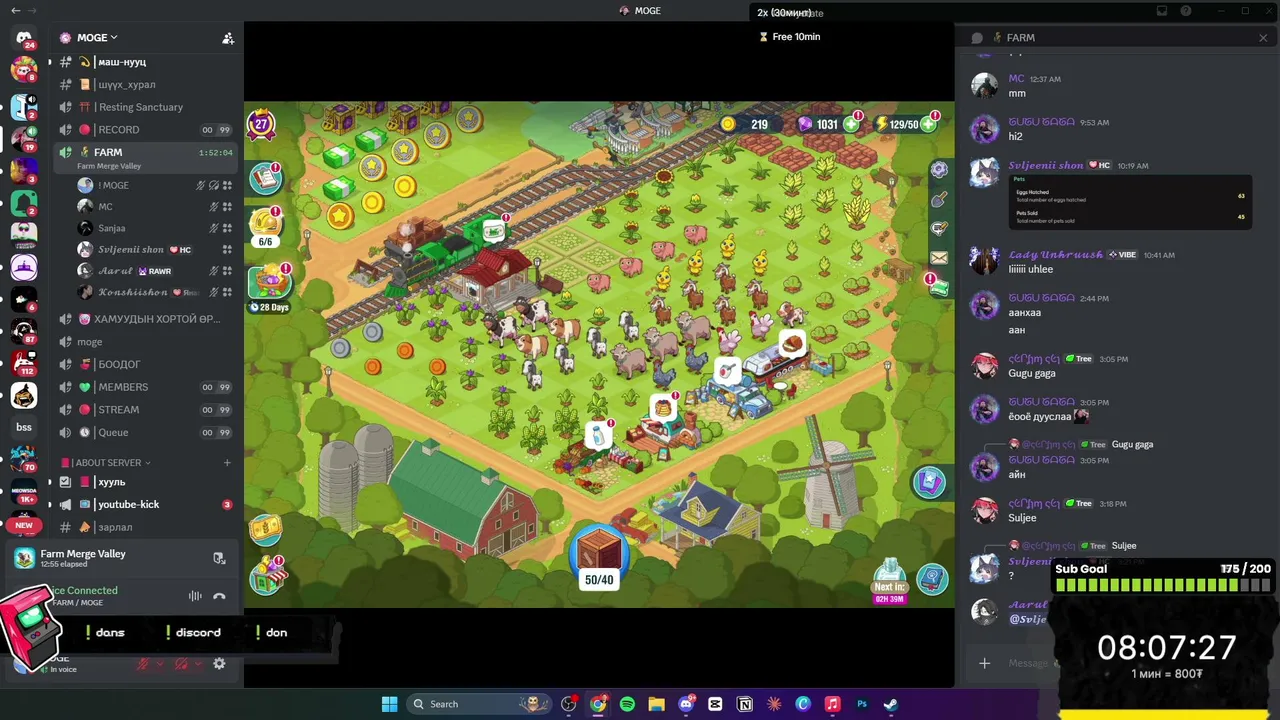Collect the pancake order bubble
This screenshot has height=720, width=1280.
(x=663, y=408)
